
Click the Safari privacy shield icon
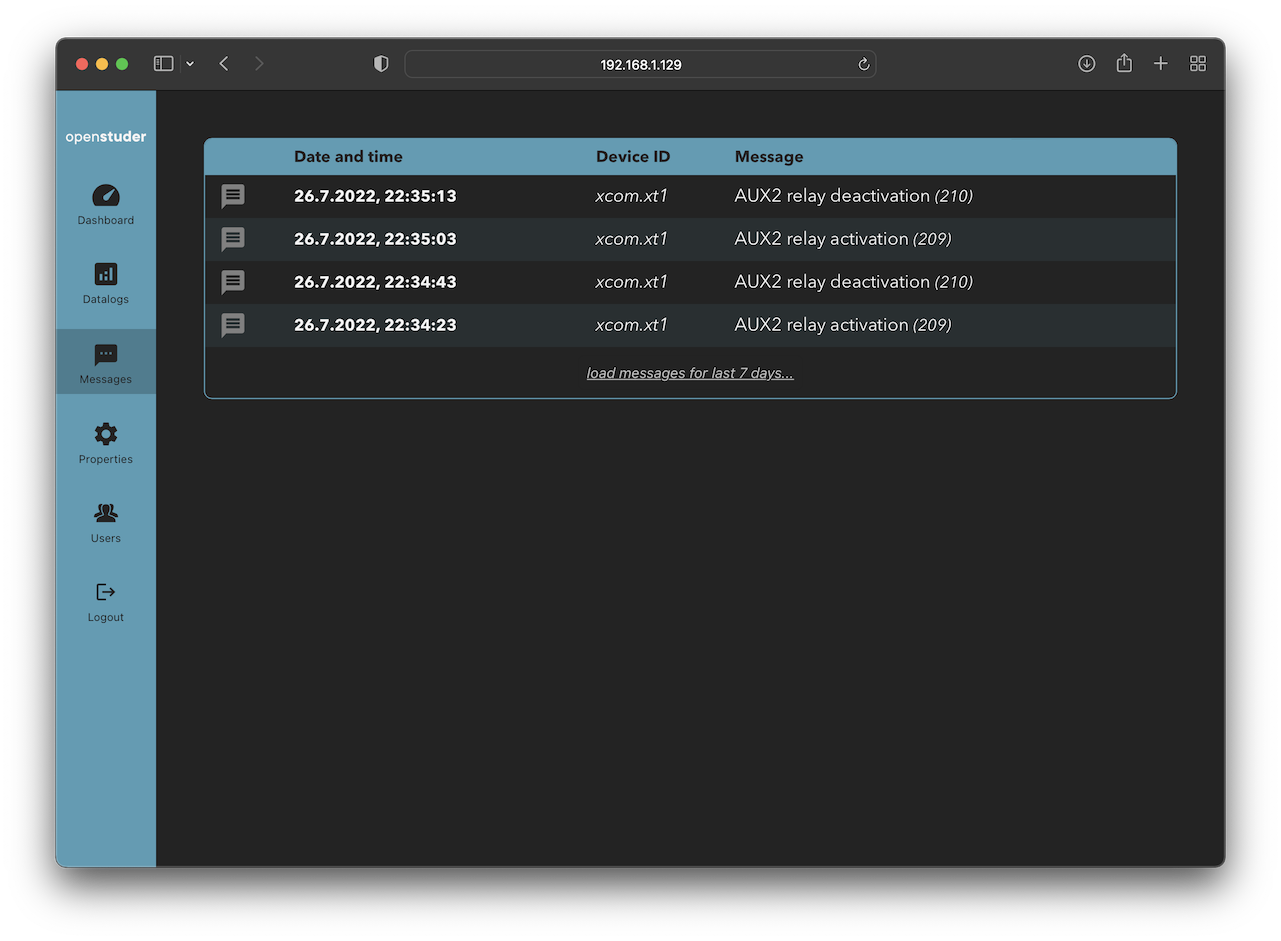(x=381, y=64)
